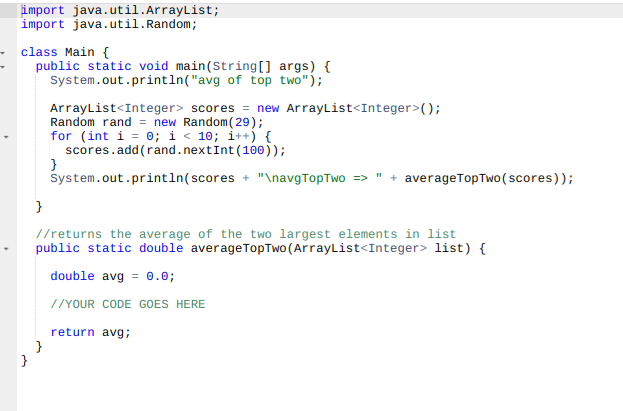Click the line 'double avg = 0.0;'
Image resolution: width=623 pixels, height=411 pixels.
112,276
